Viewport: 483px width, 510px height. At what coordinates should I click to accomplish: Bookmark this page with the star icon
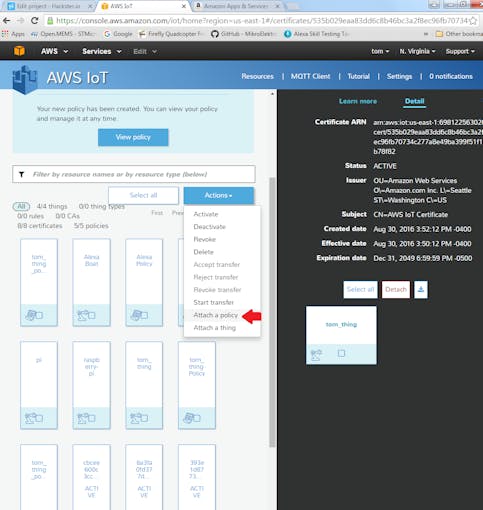[473, 21]
